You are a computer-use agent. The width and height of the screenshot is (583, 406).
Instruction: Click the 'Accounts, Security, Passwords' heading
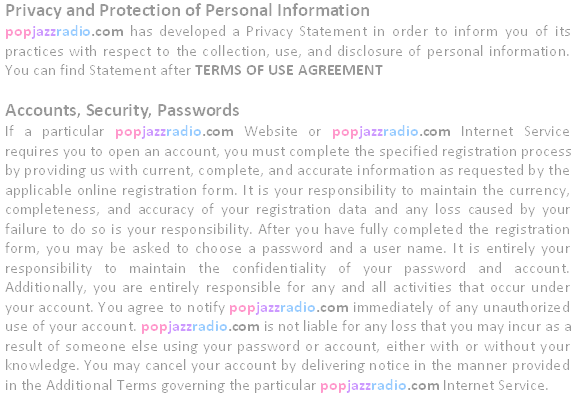pos(122,110)
